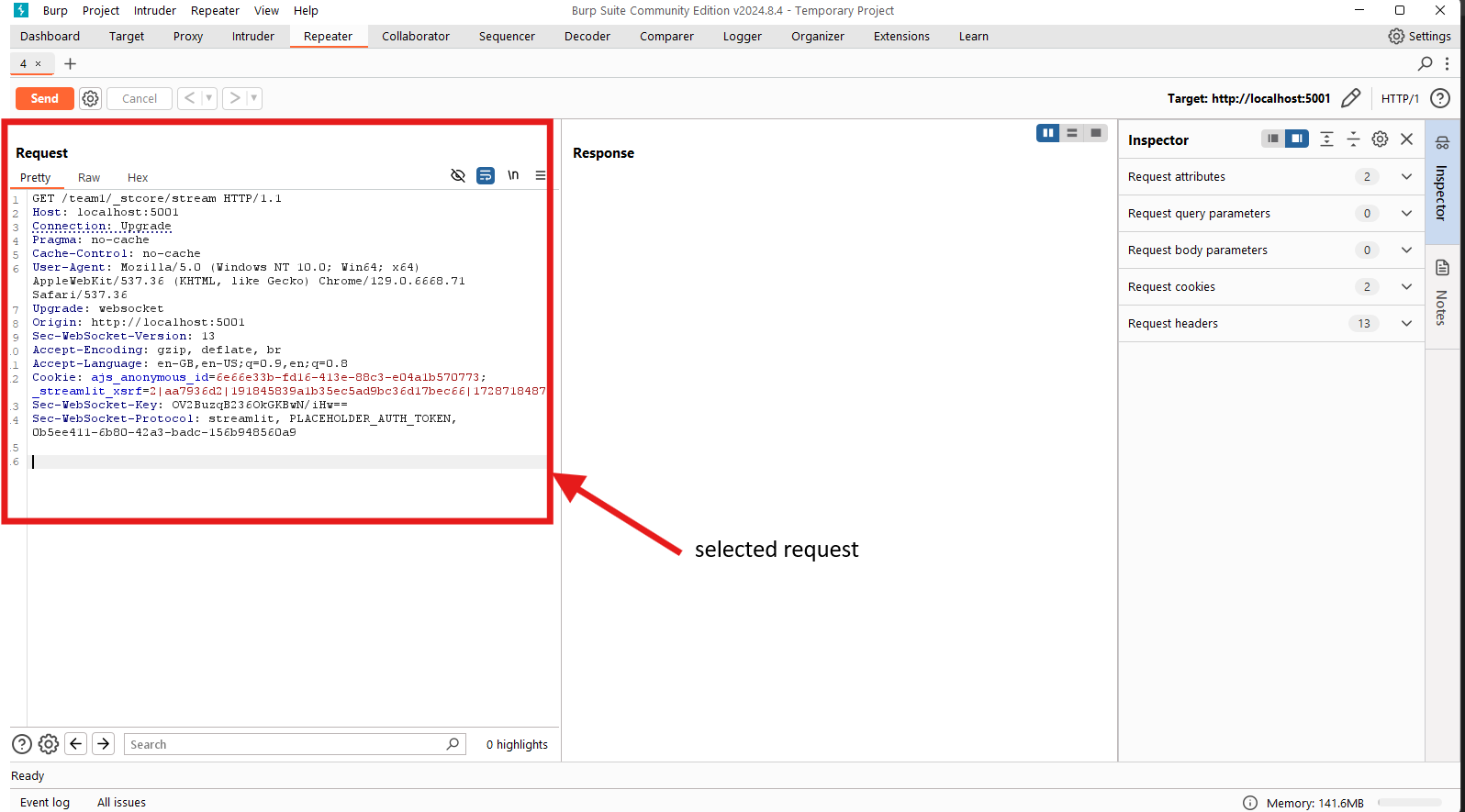Image resolution: width=1465 pixels, height=812 pixels.
Task: Open the Notes side tab
Action: (1442, 295)
